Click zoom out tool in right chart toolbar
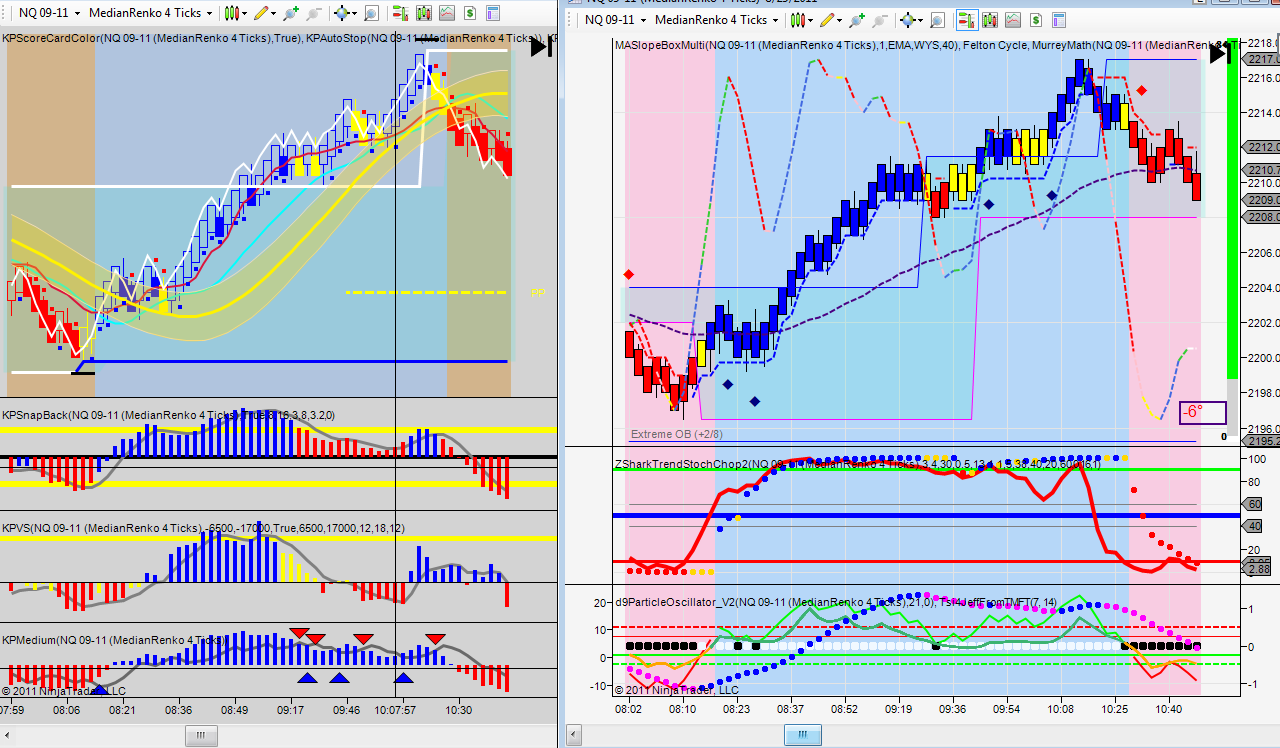Screen dimensions: 1280x748 tap(879, 20)
